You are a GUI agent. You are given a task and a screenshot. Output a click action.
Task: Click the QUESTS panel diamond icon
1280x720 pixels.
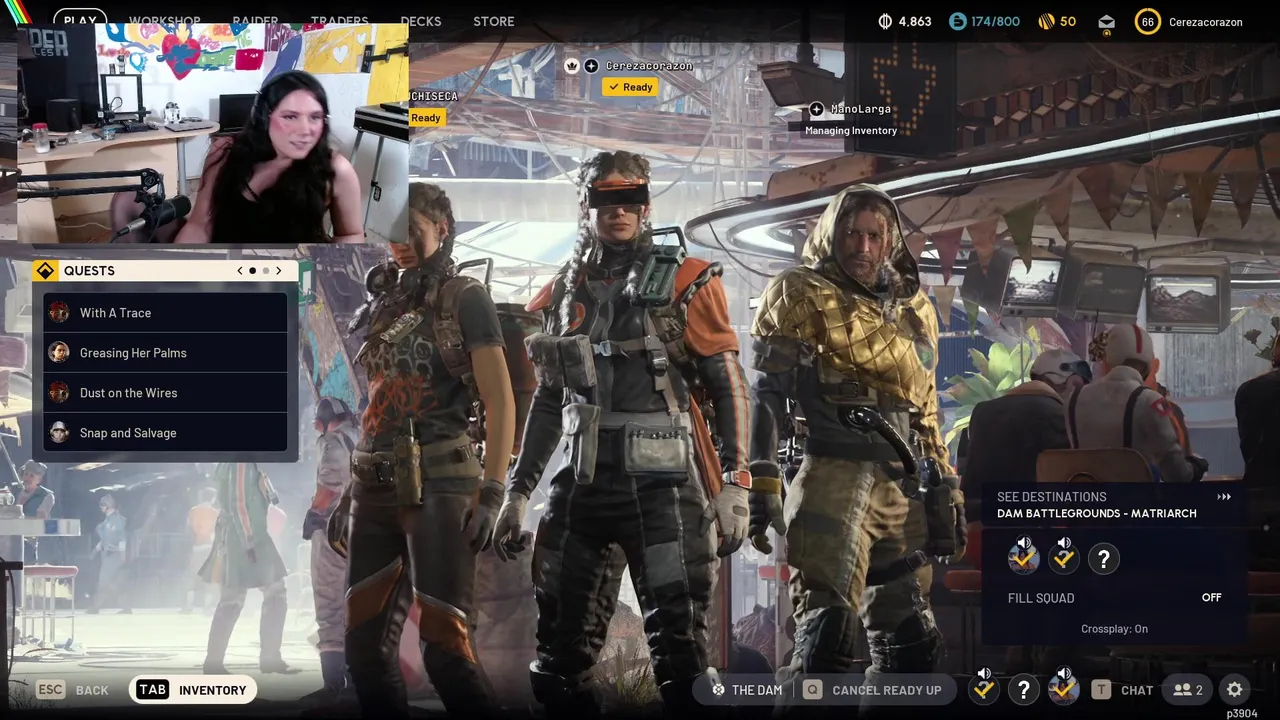coord(45,271)
